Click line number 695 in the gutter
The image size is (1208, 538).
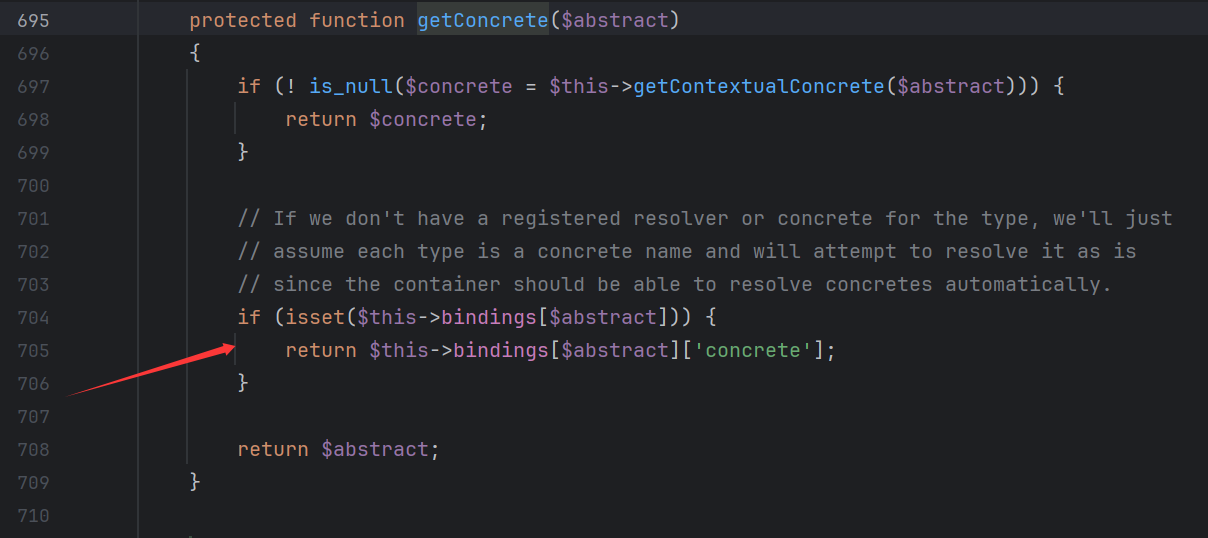click(x=33, y=21)
